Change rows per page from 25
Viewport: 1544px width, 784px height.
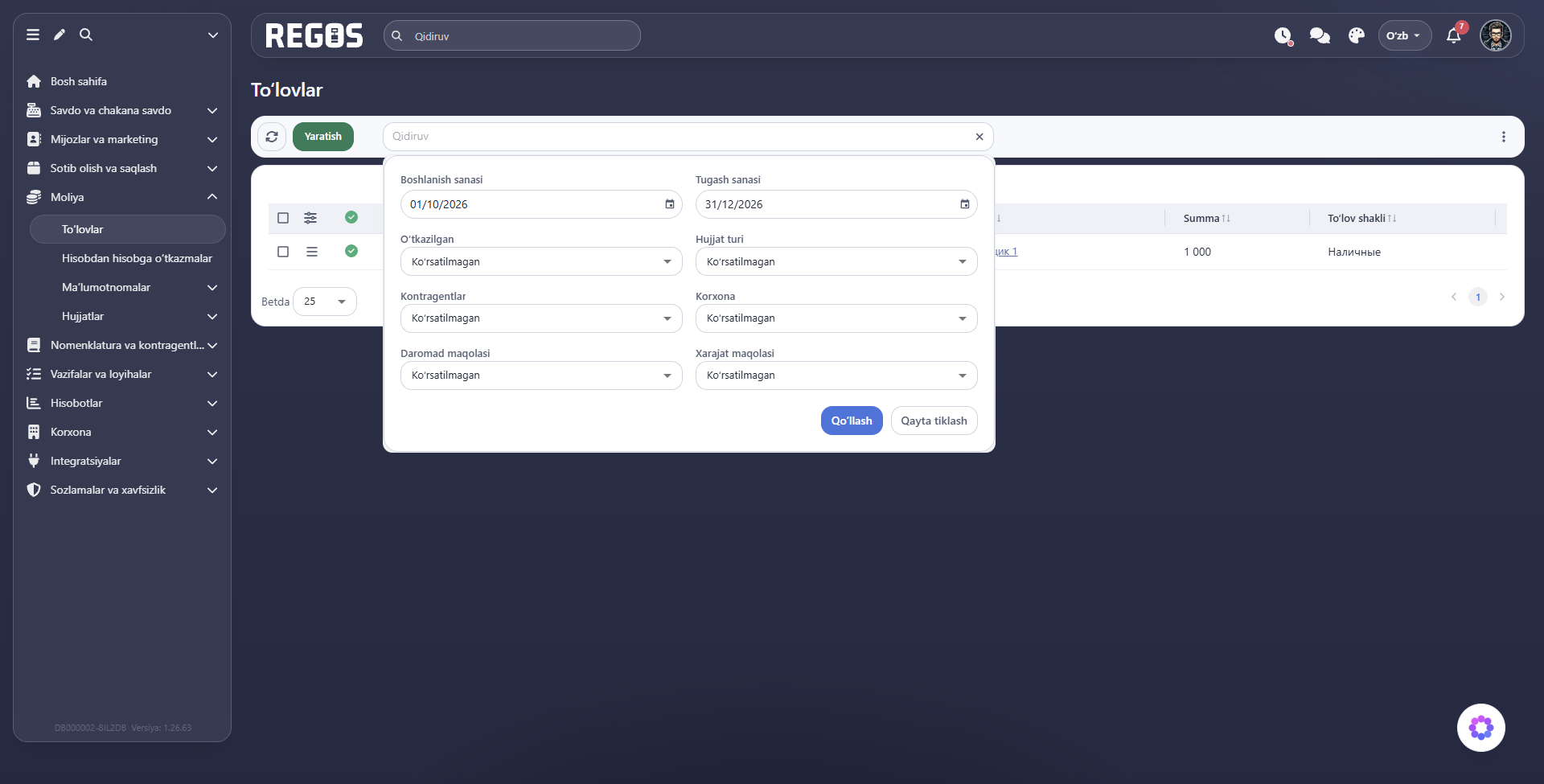pos(325,302)
